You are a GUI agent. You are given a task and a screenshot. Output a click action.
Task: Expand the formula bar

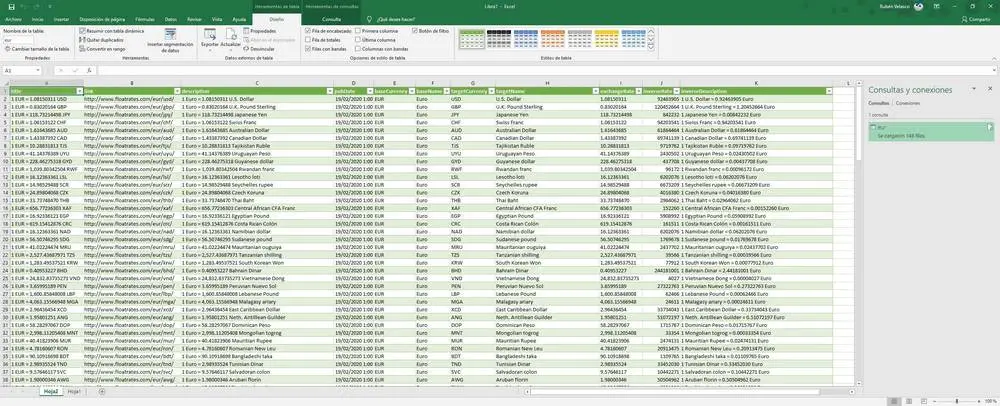coord(995,71)
